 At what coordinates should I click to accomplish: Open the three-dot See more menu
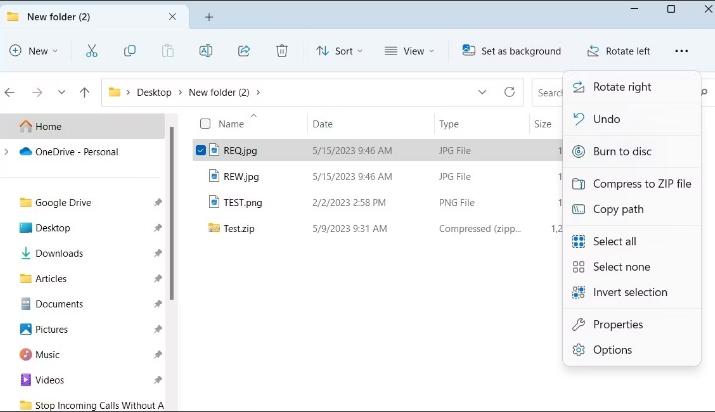pos(681,51)
